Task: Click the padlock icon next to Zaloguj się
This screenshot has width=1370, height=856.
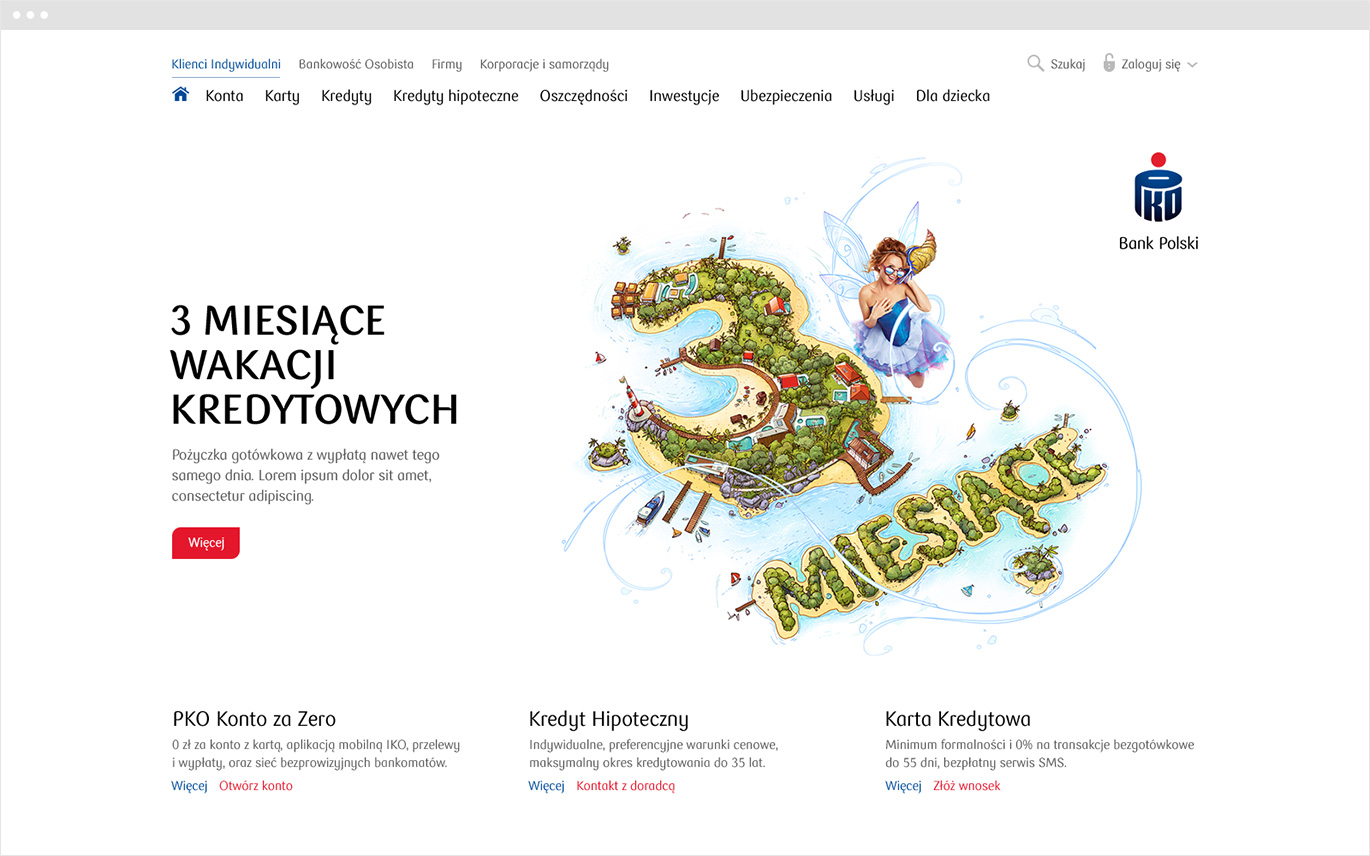Action: 1108,62
